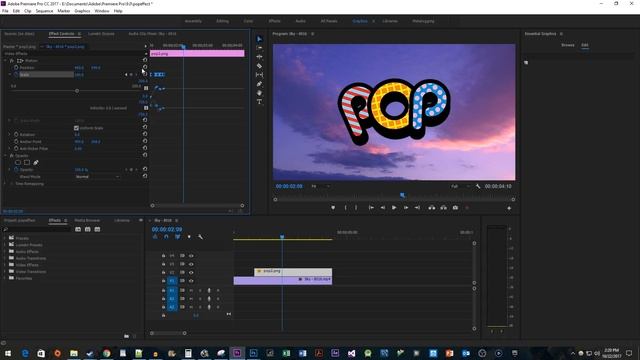Select the pop png clip in timeline
Image resolution: width=640 pixels, height=360 pixels.
point(293,271)
